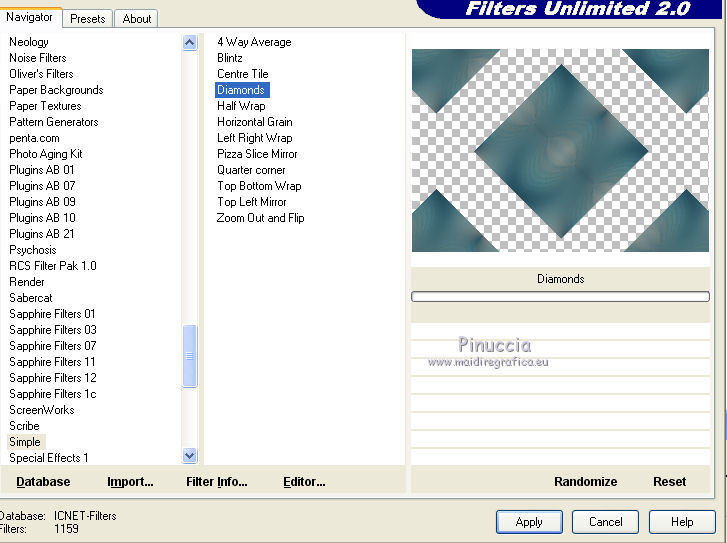The height and width of the screenshot is (543, 727).
Task: Select Sapphire Filters 01 category
Action: point(52,314)
